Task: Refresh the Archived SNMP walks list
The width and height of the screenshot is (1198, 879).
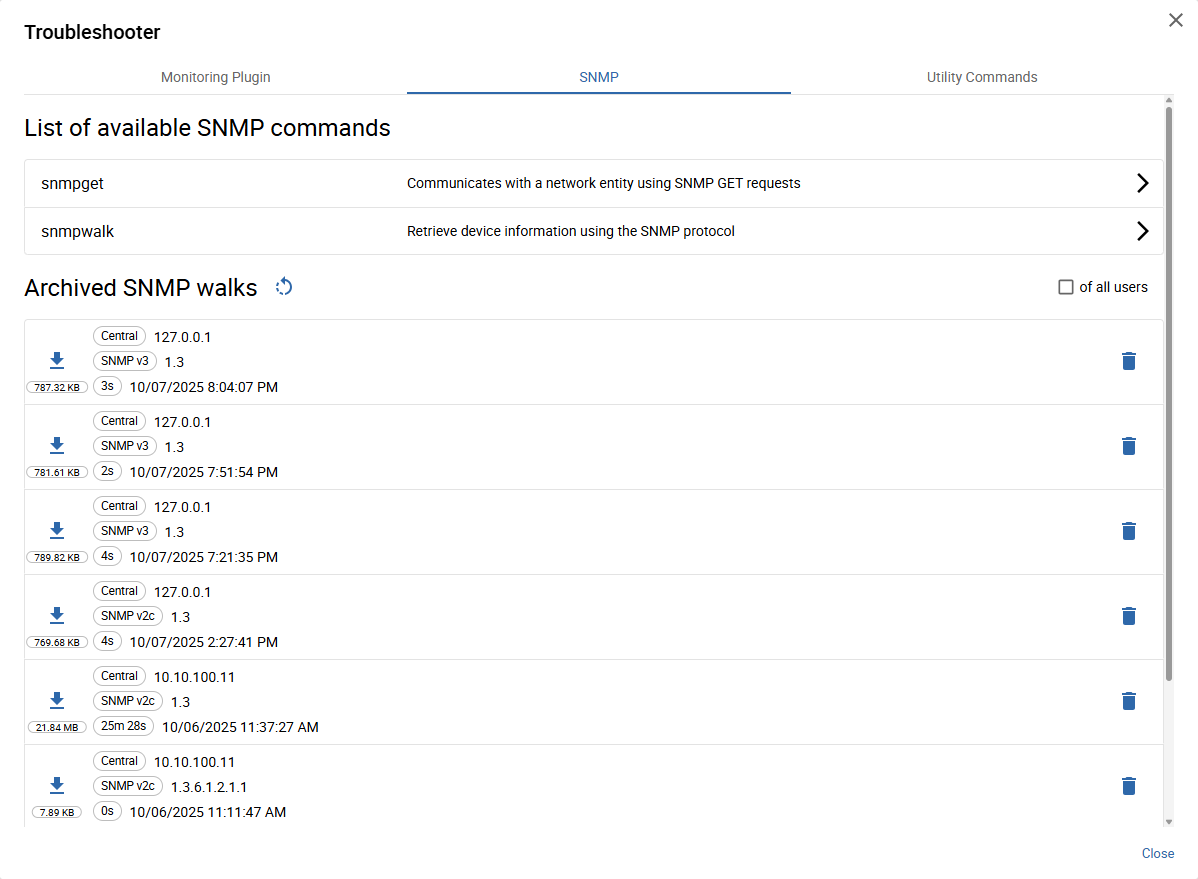Action: (x=284, y=287)
